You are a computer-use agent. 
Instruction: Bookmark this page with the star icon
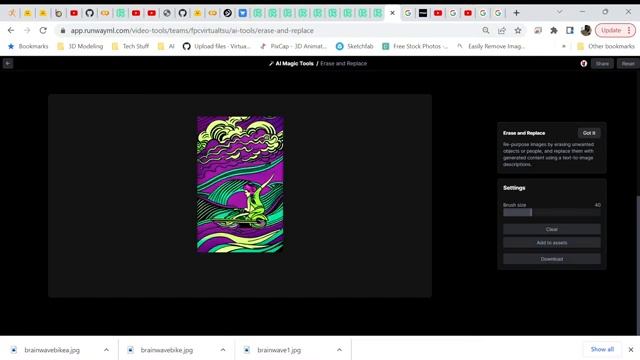[x=518, y=30]
